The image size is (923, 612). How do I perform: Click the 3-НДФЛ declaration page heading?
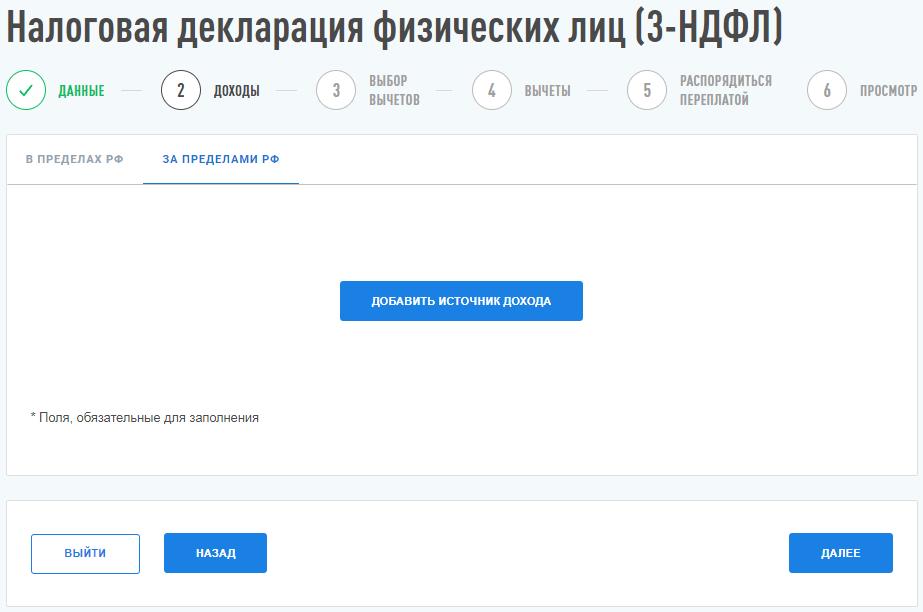394,30
